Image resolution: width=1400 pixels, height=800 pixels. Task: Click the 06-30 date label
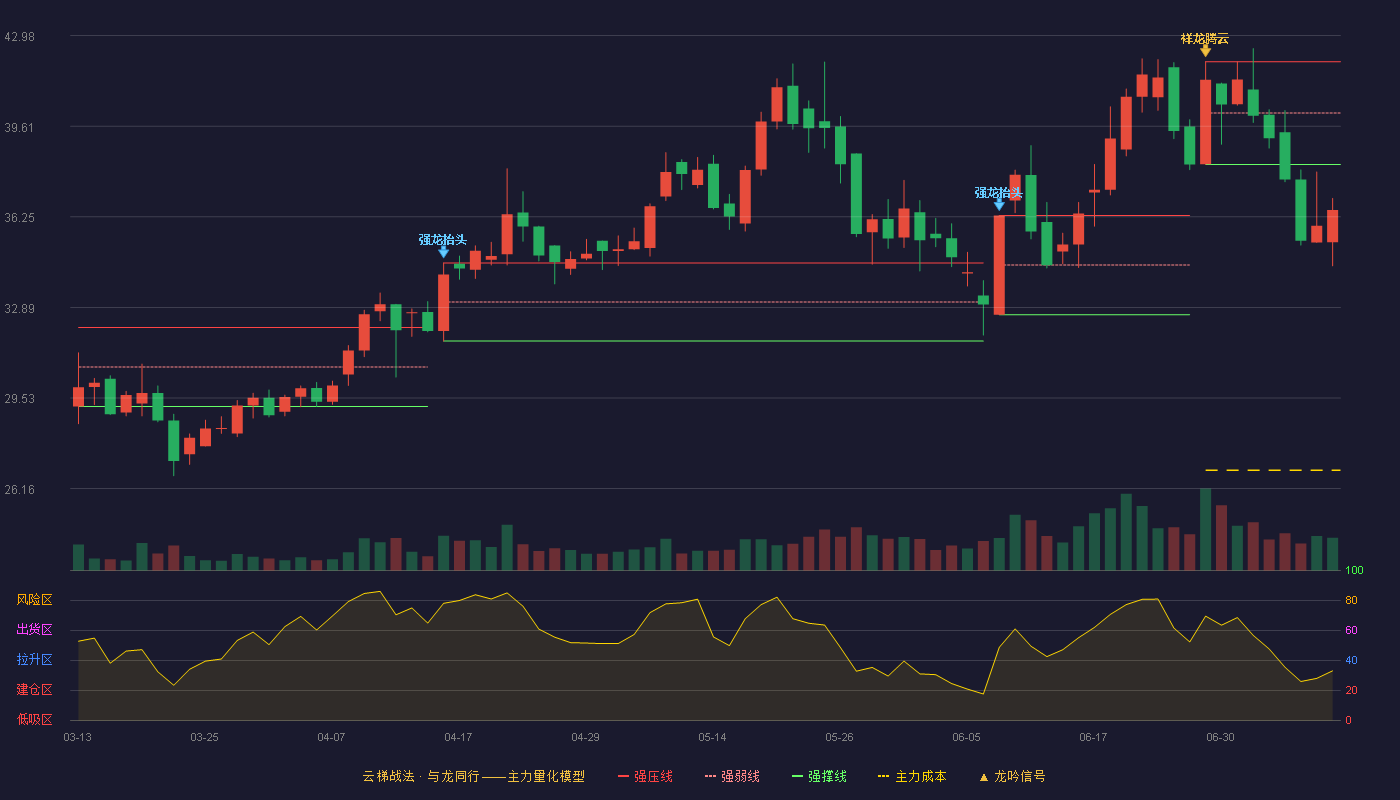click(x=1220, y=737)
